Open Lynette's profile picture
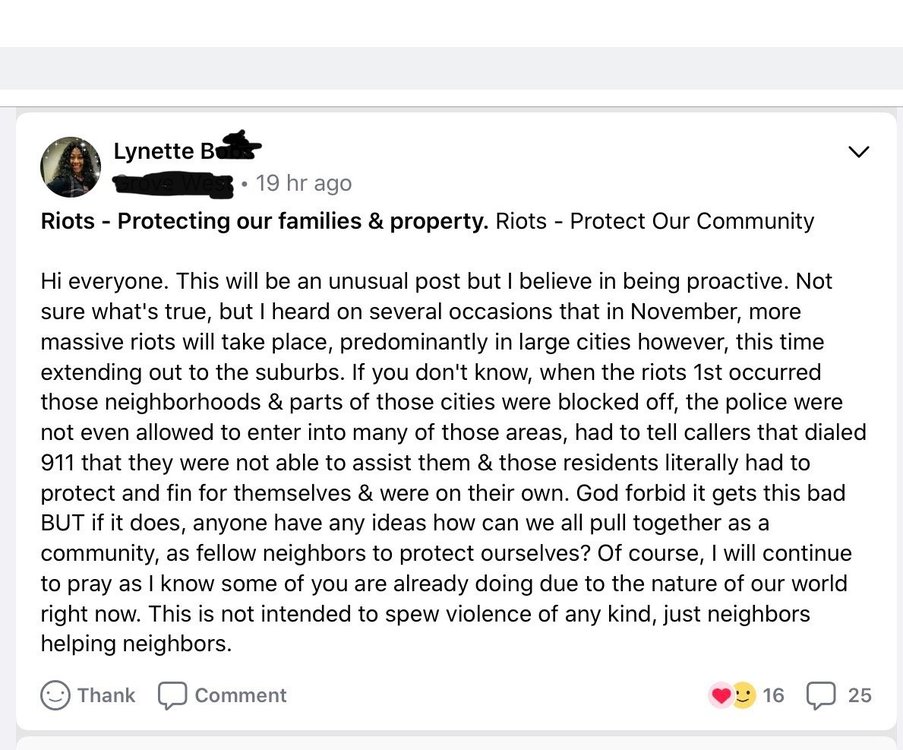This screenshot has width=903, height=750. (70, 167)
